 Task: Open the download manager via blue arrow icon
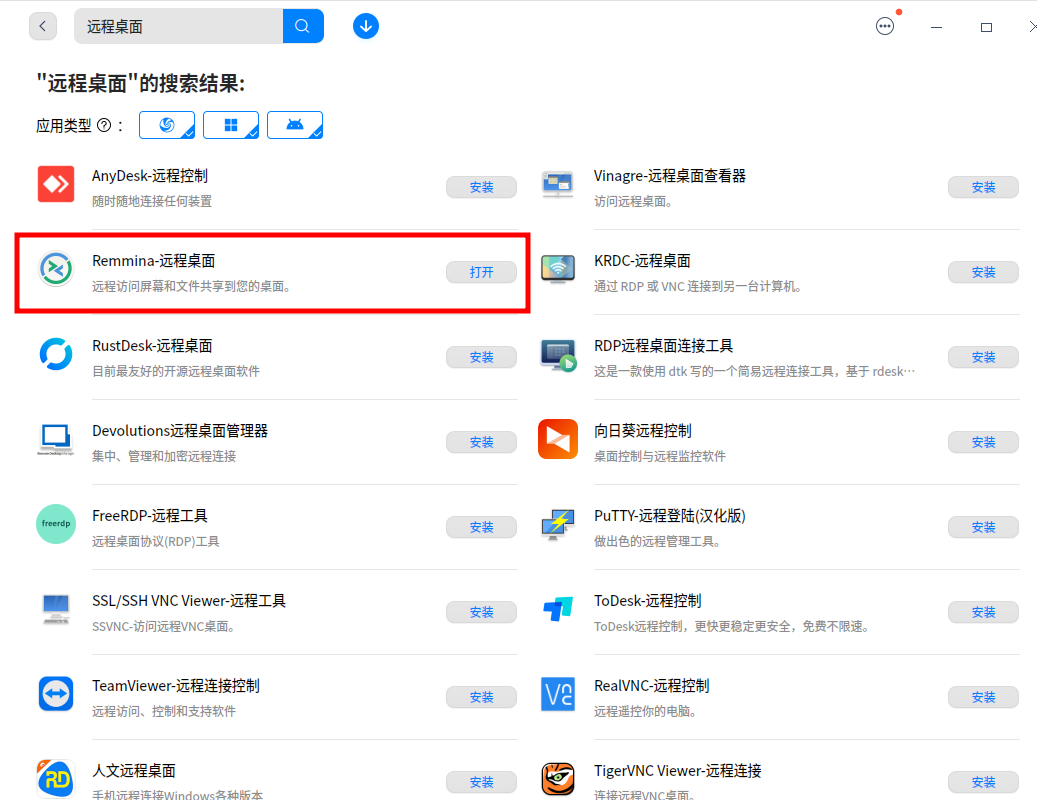(365, 25)
